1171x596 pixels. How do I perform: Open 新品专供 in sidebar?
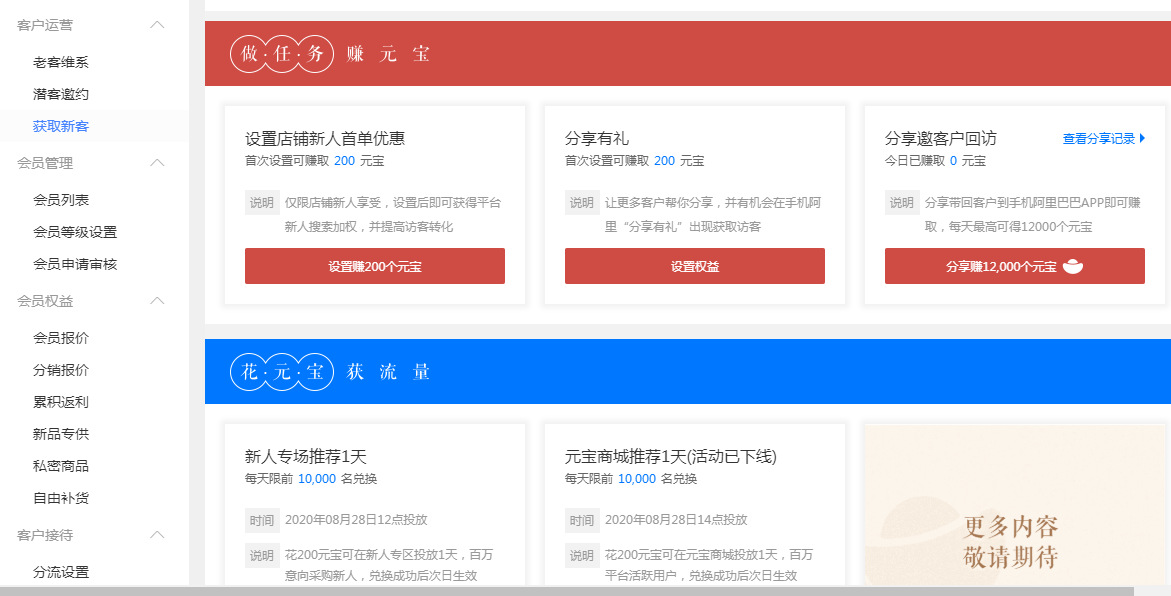(60, 434)
